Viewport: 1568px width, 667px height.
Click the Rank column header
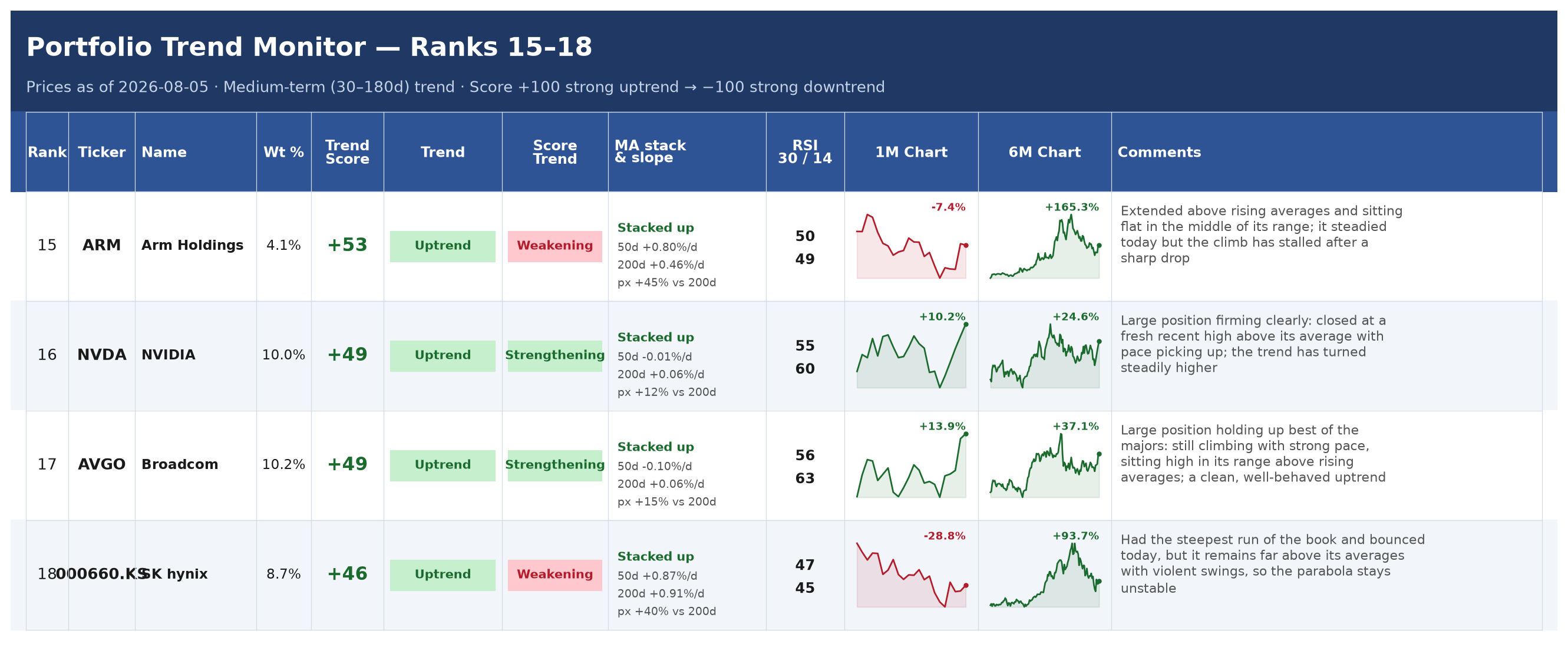pos(47,152)
